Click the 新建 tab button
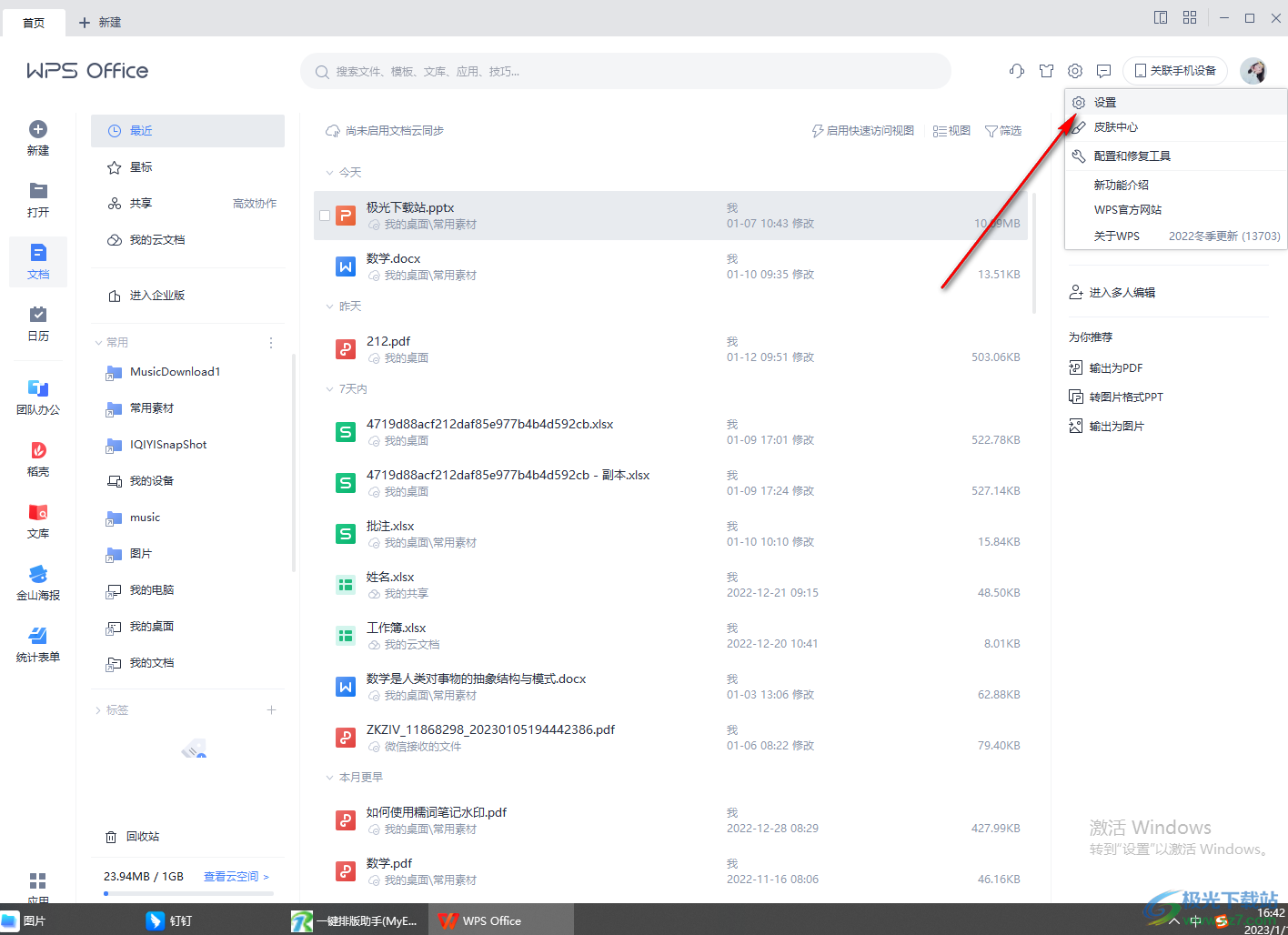 pyautogui.click(x=100, y=23)
